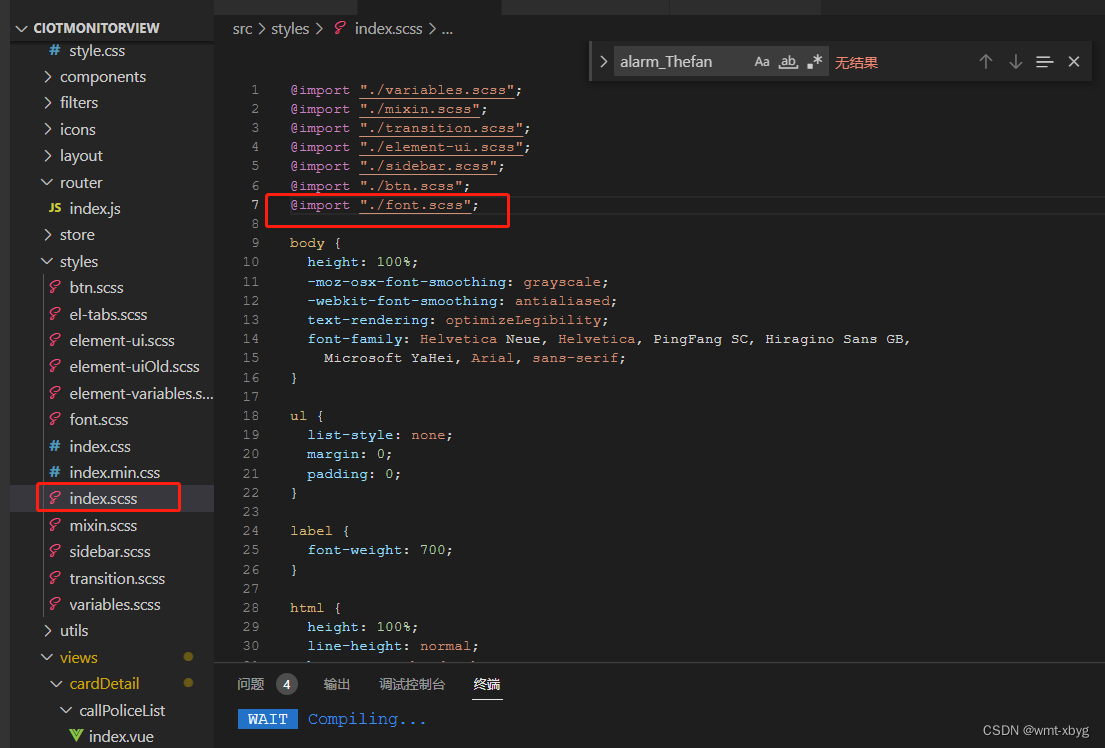The width and height of the screenshot is (1105, 748).
Task: Expand the icons folder
Action: click(48, 129)
